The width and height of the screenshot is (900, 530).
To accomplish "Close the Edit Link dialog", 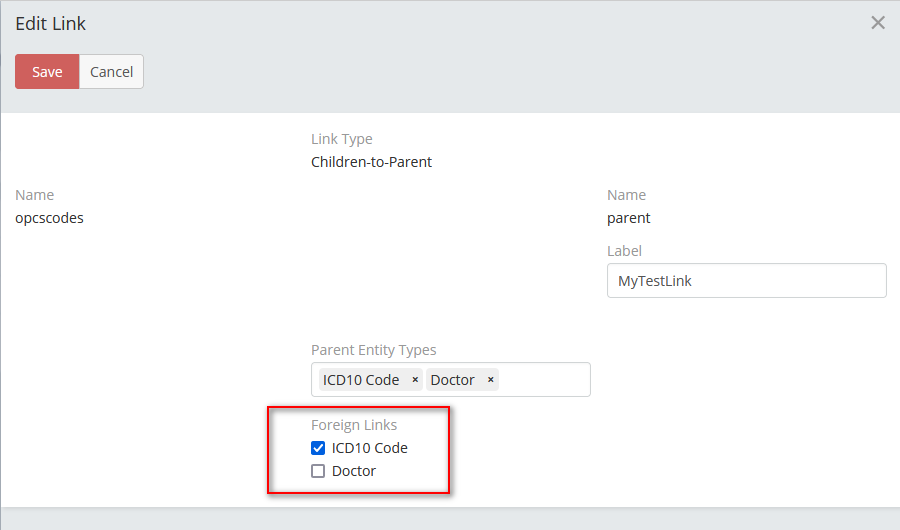I will (x=878, y=23).
